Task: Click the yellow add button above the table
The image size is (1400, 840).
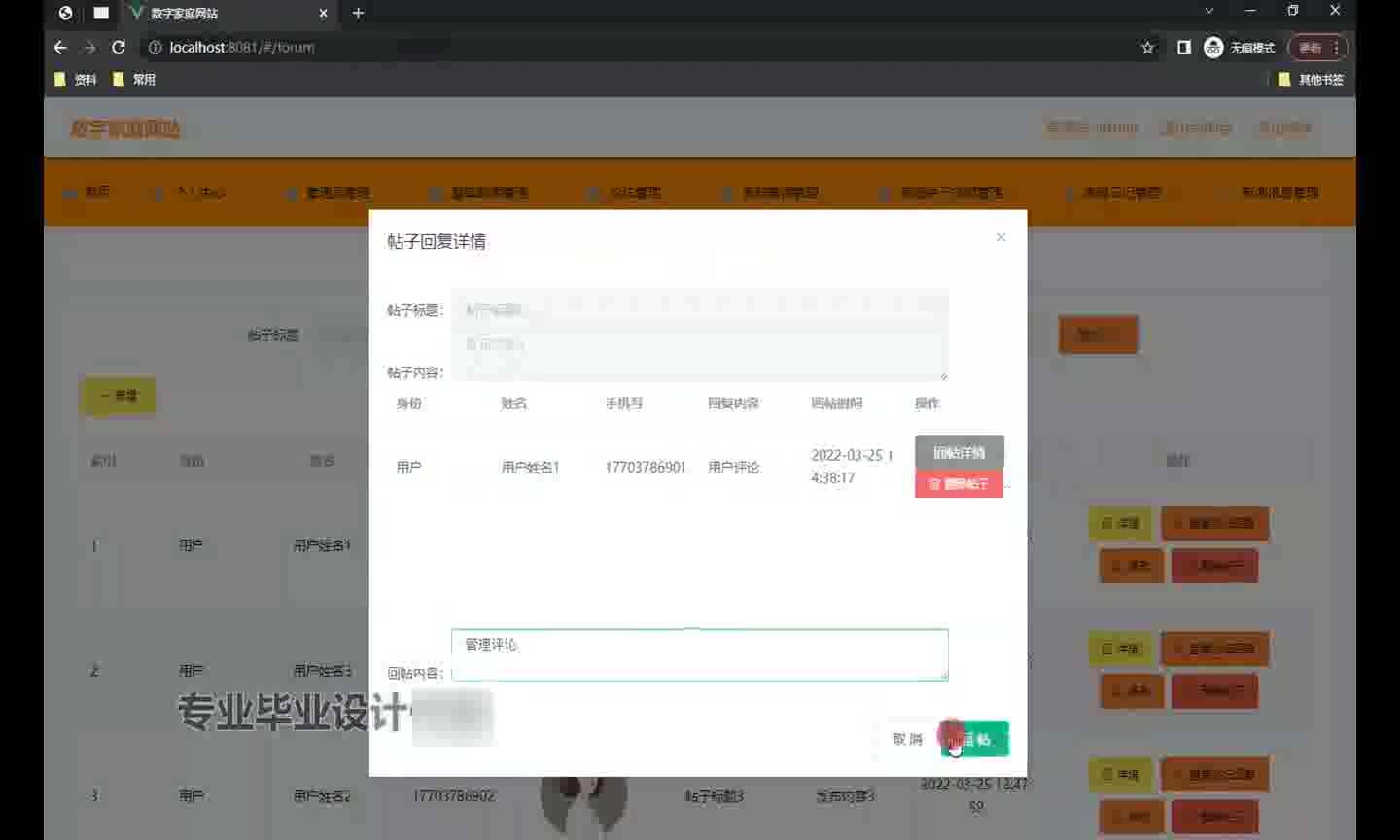Action: tap(119, 396)
